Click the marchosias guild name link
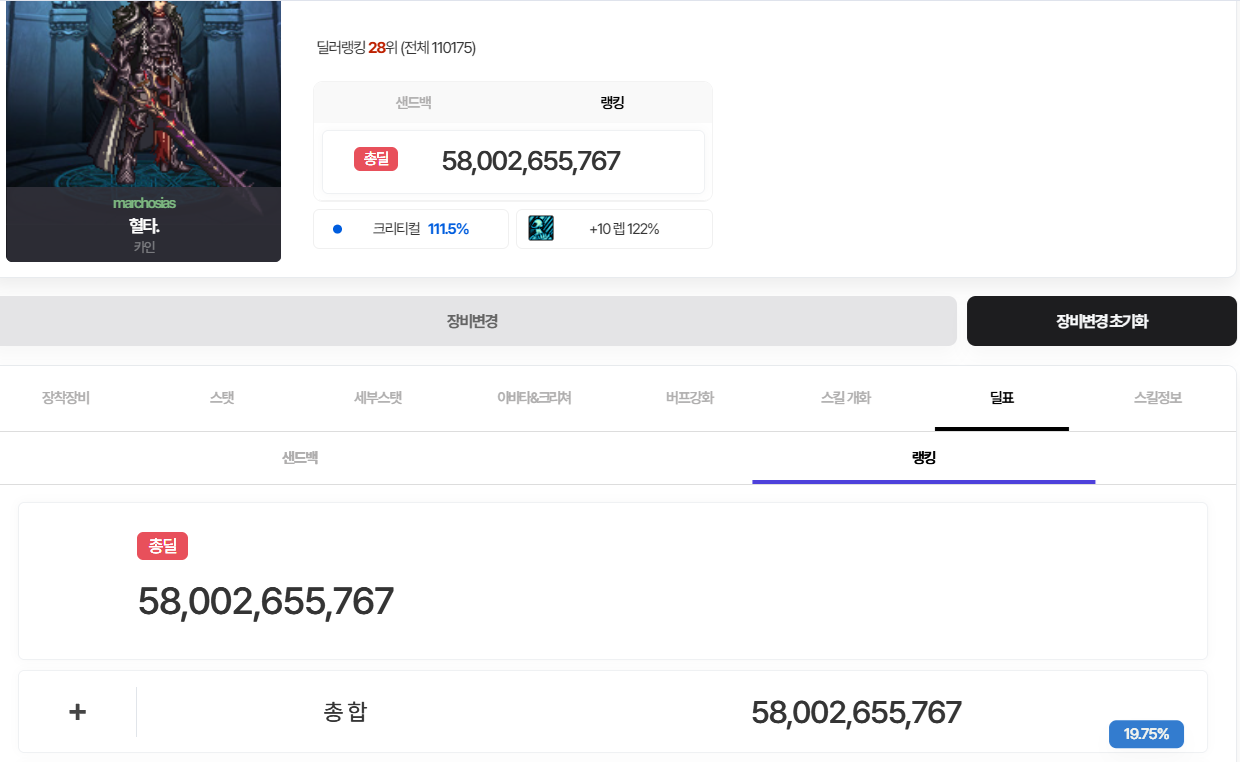The image size is (1240, 762). pyautogui.click(x=144, y=203)
